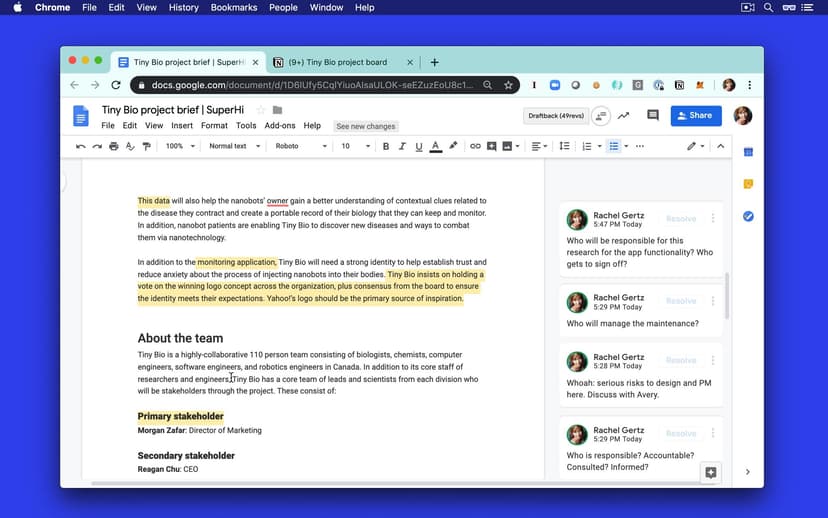Viewport: 828px width, 518px height.
Task: Star the Tiny Bio project brief document
Action: [261, 109]
